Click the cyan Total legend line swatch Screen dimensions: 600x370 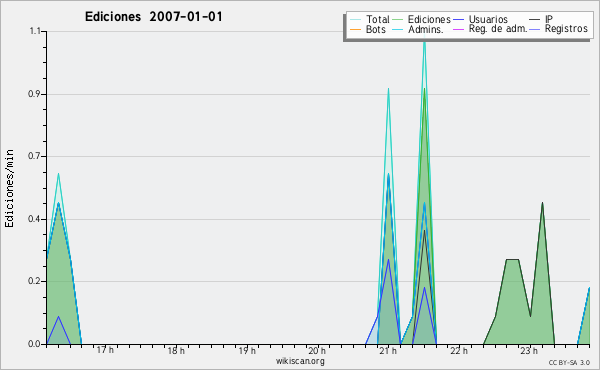click(x=355, y=20)
